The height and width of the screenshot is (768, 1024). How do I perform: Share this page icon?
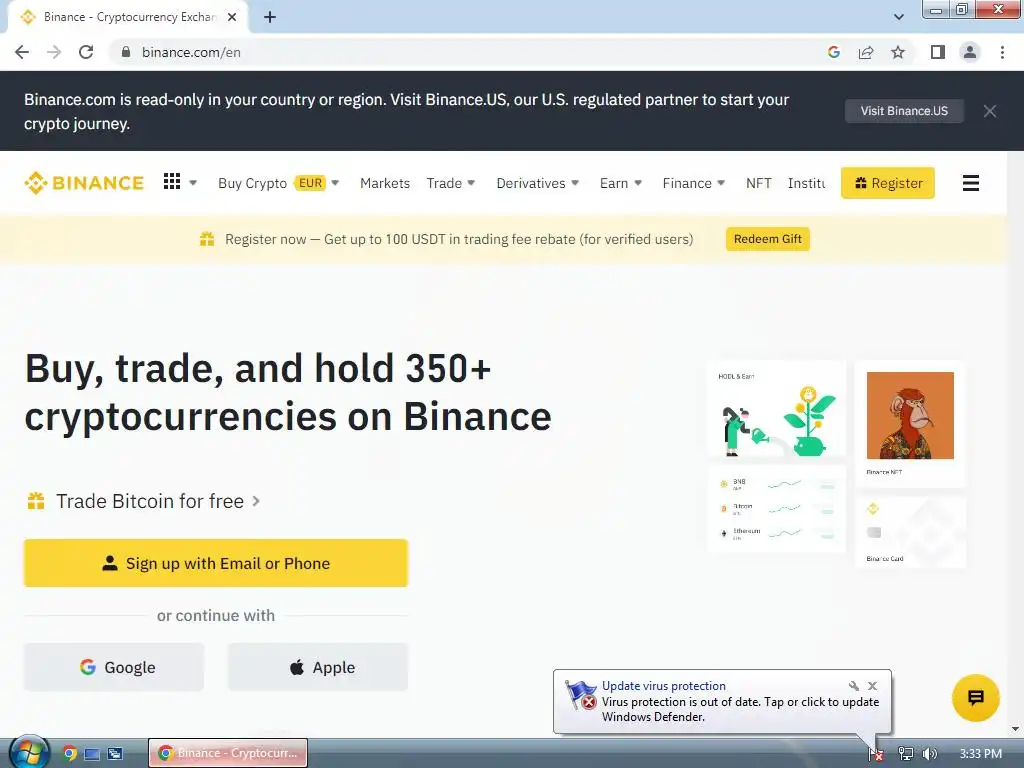[x=866, y=52]
